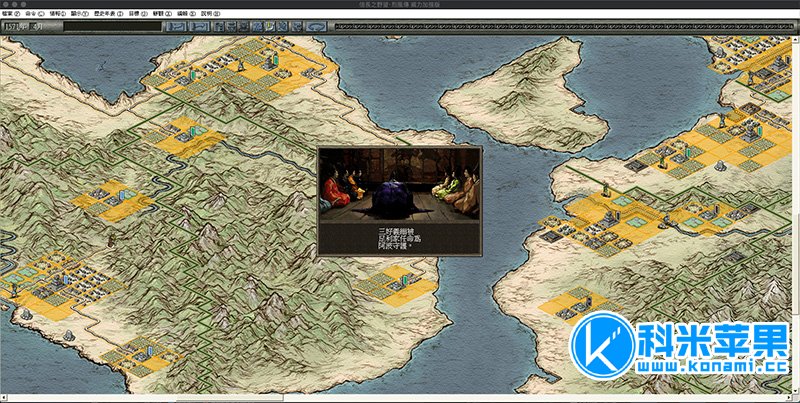The image size is (800, 403).
Task: Click the first wide scroll-shaped toolbar button
Action: click(176, 27)
